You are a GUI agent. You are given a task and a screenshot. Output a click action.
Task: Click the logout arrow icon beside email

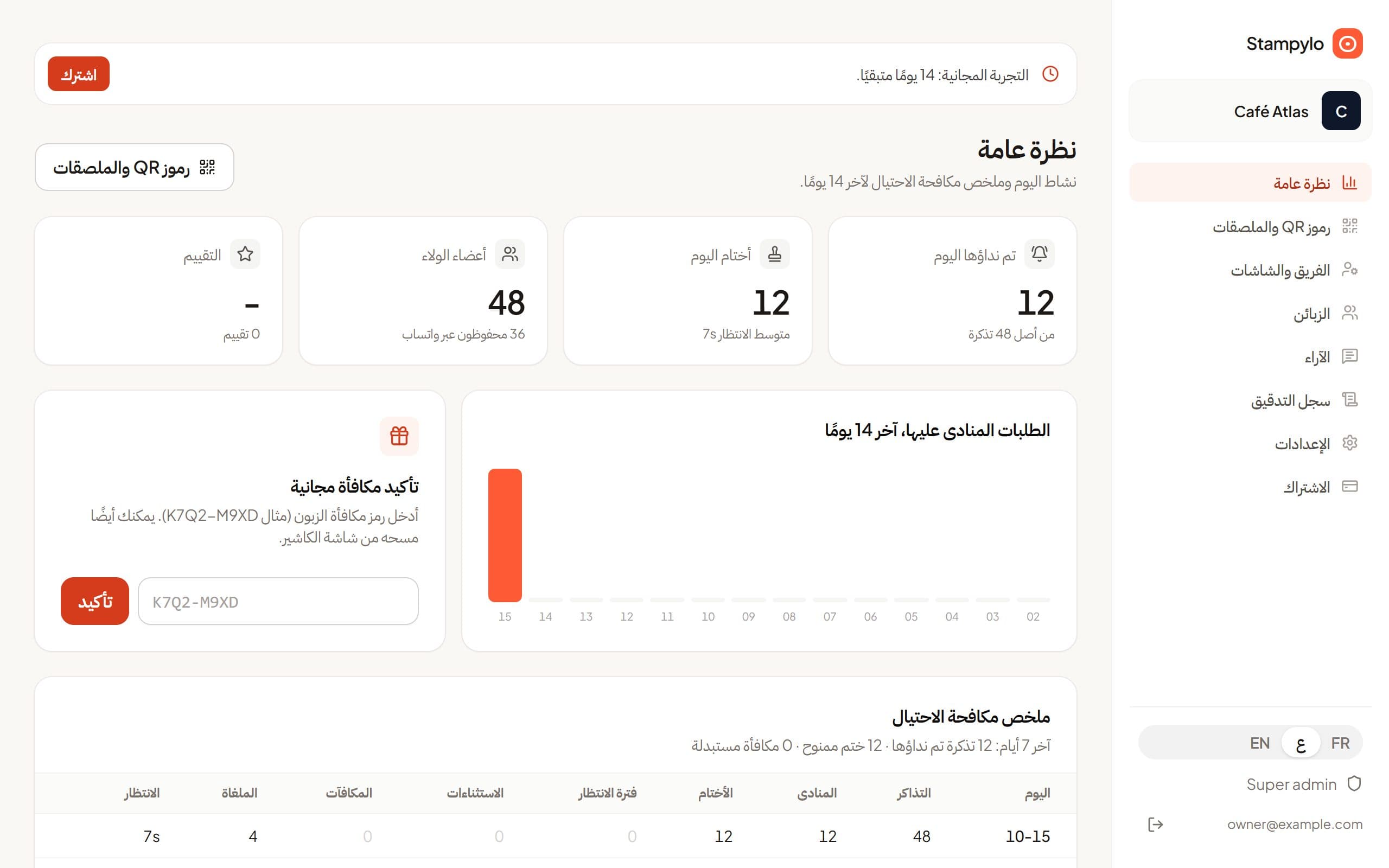coord(1155,825)
